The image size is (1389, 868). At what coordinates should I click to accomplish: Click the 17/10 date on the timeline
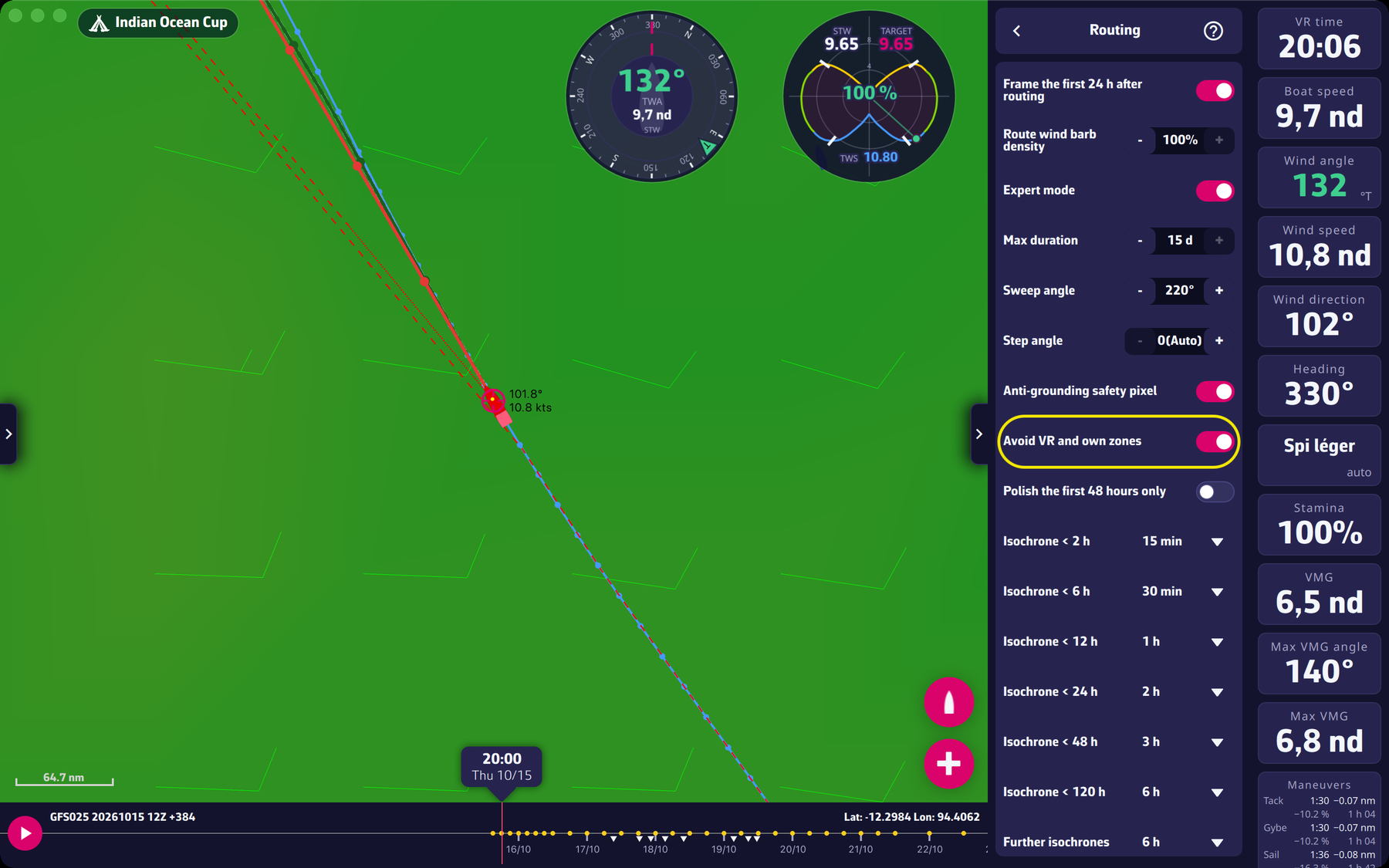point(587,849)
